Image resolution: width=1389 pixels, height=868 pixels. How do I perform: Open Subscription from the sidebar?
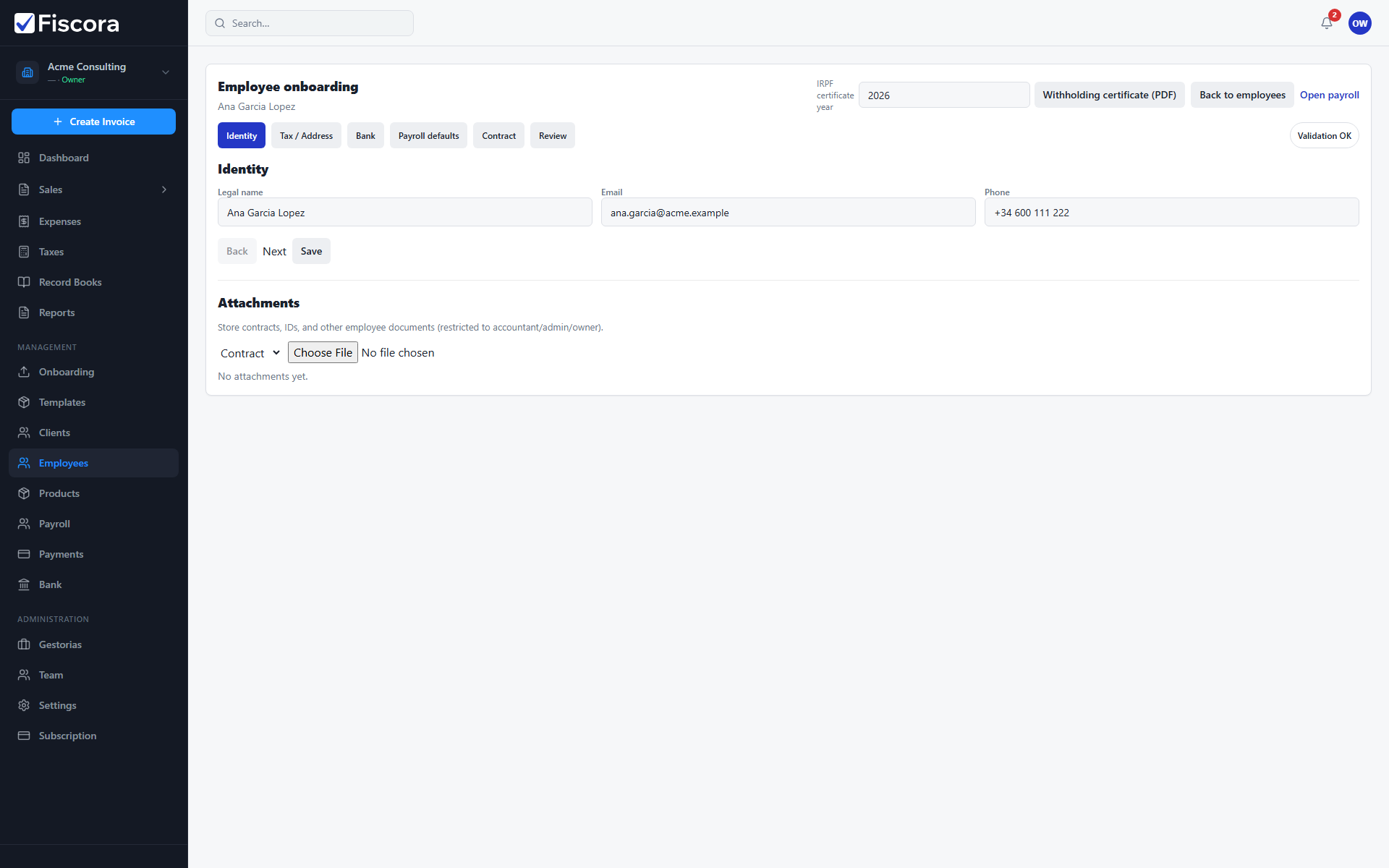click(x=93, y=736)
